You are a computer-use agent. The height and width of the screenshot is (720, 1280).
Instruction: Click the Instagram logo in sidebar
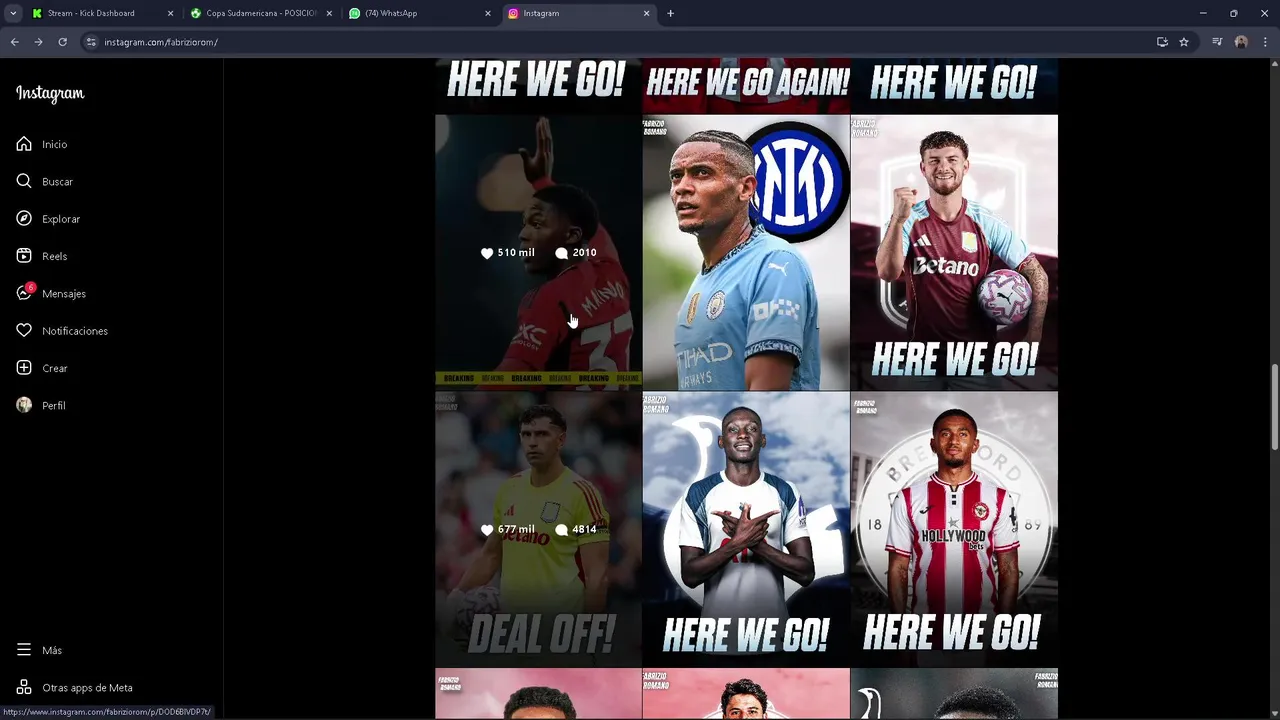point(50,94)
